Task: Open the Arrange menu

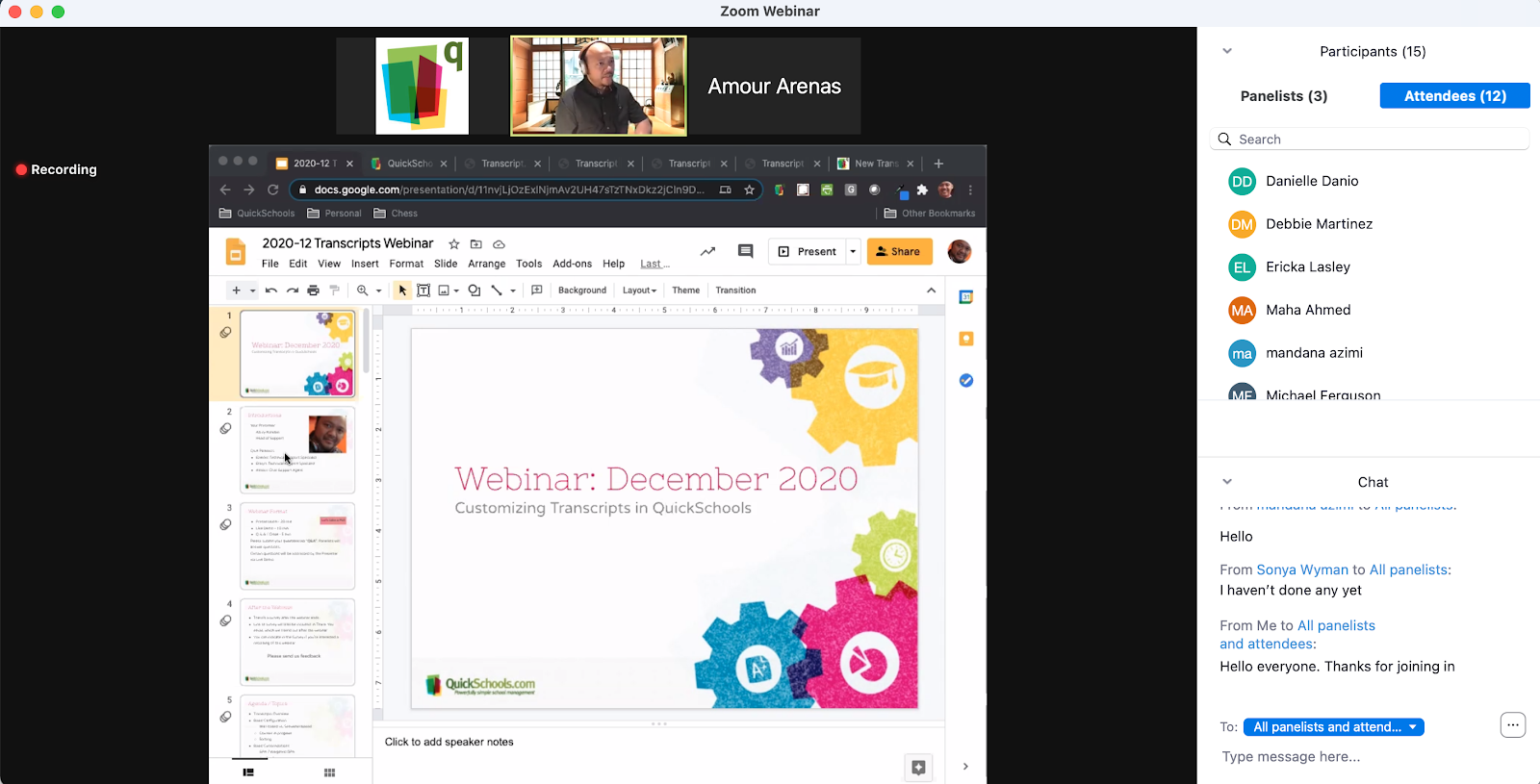Action: click(487, 264)
